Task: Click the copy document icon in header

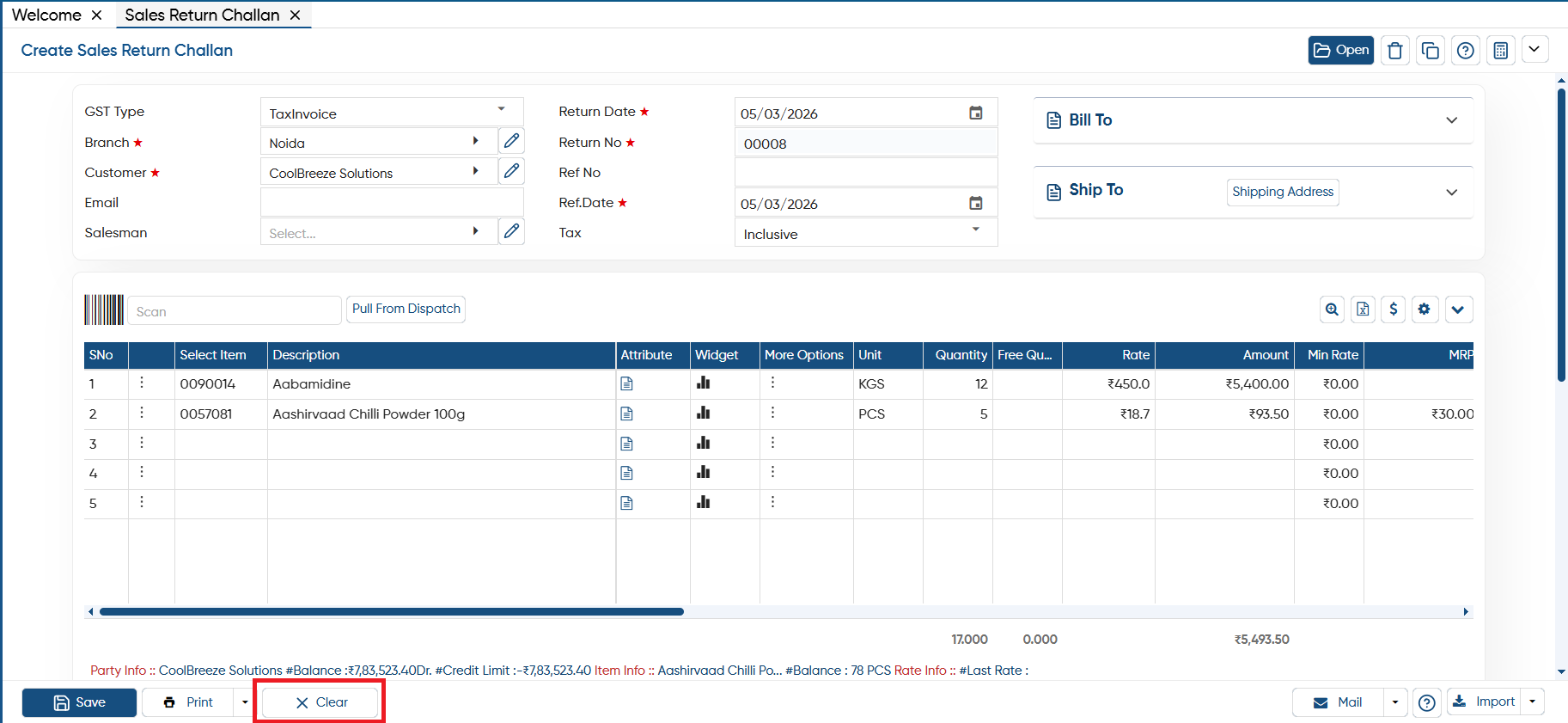Action: pos(1431,51)
